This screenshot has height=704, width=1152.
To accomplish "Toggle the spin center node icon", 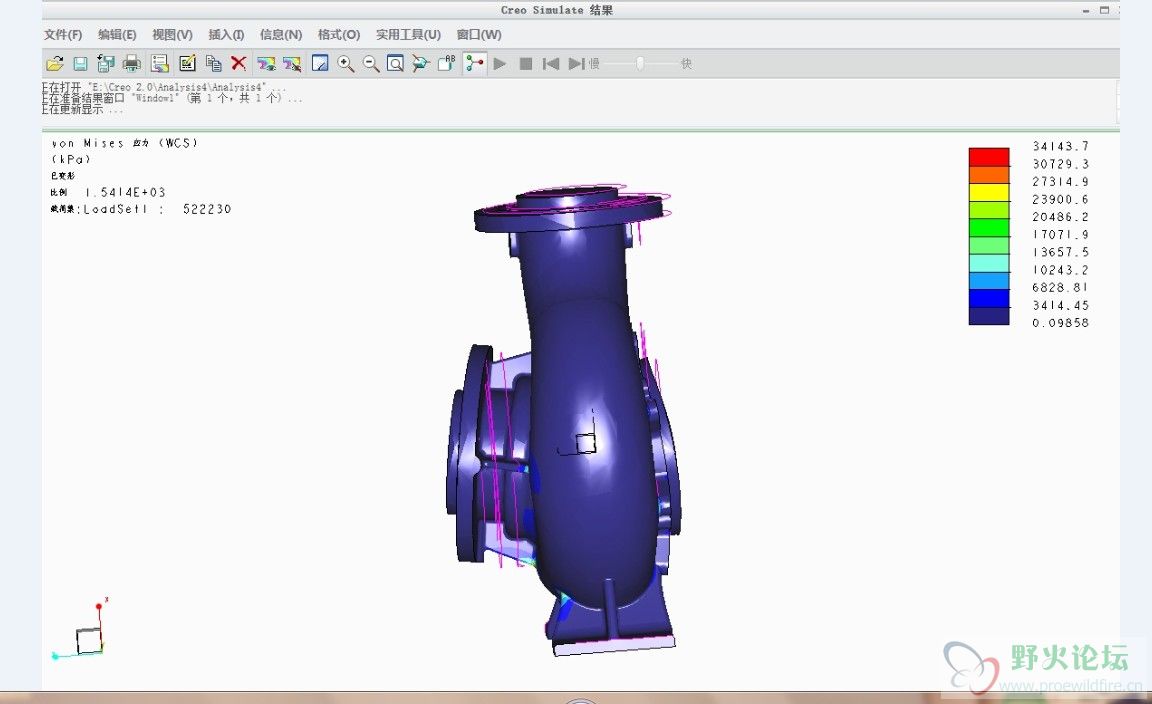I will pos(475,64).
